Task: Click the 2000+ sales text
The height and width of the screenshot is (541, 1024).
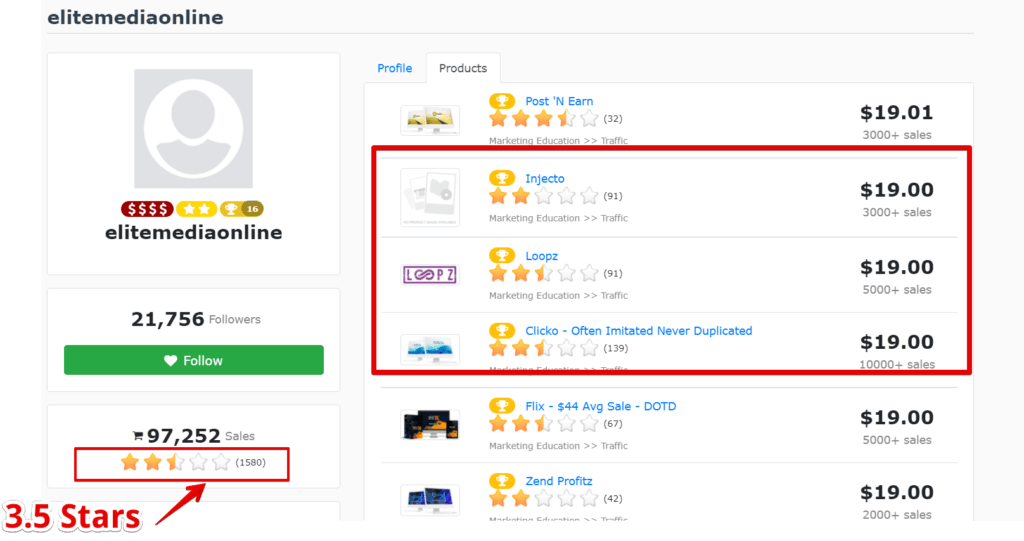Action: pyautogui.click(x=897, y=515)
